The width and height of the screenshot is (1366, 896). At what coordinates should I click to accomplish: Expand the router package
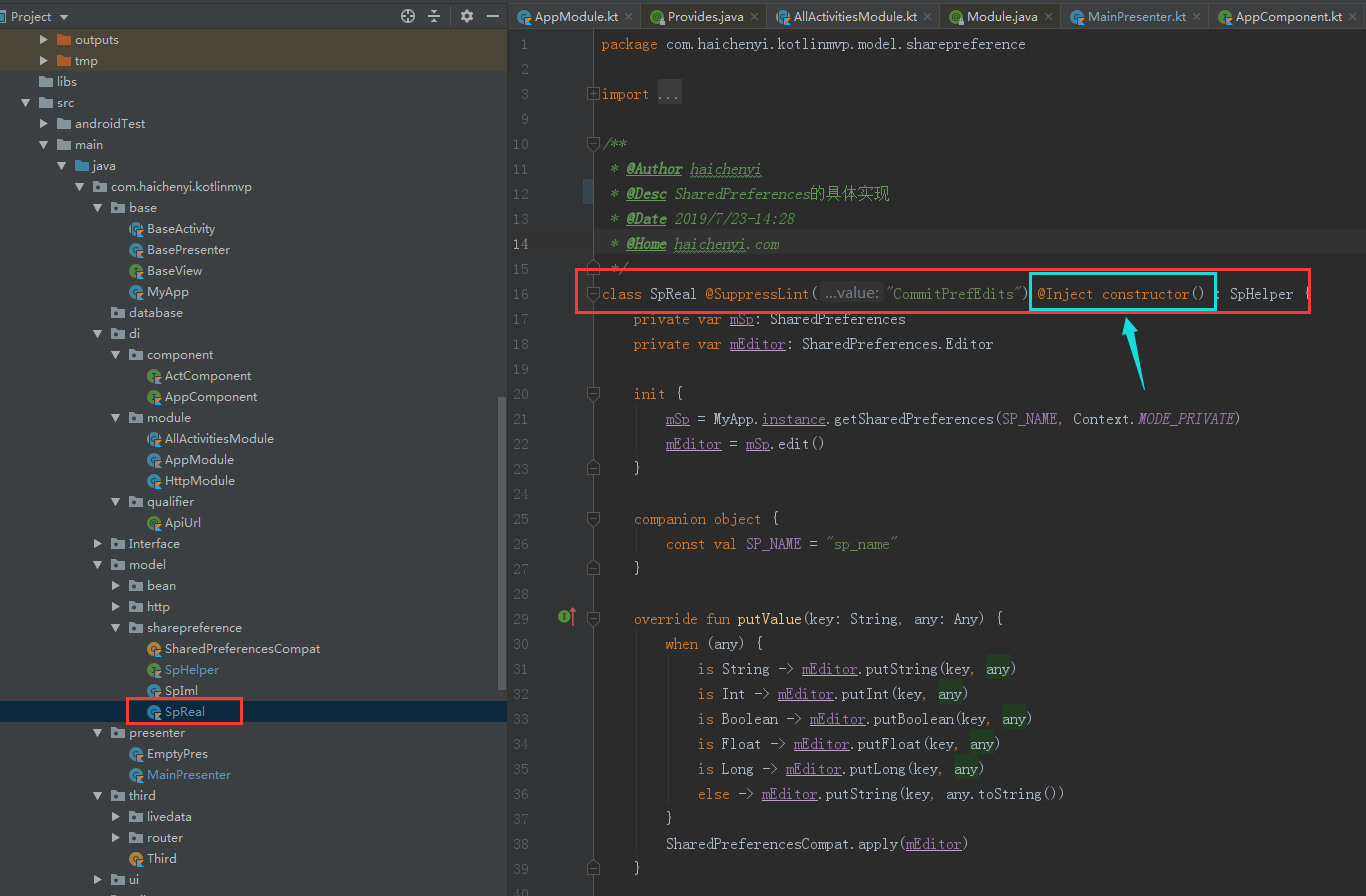115,838
